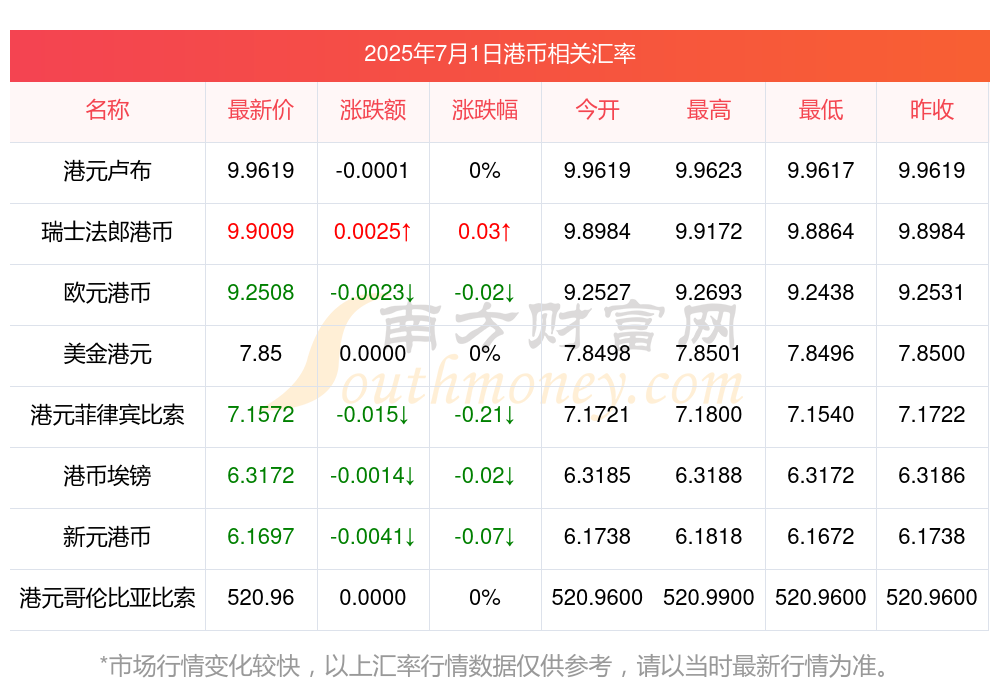The width and height of the screenshot is (1000, 698).
Task: Click the change percentage 0.03↑
Action: tap(485, 231)
